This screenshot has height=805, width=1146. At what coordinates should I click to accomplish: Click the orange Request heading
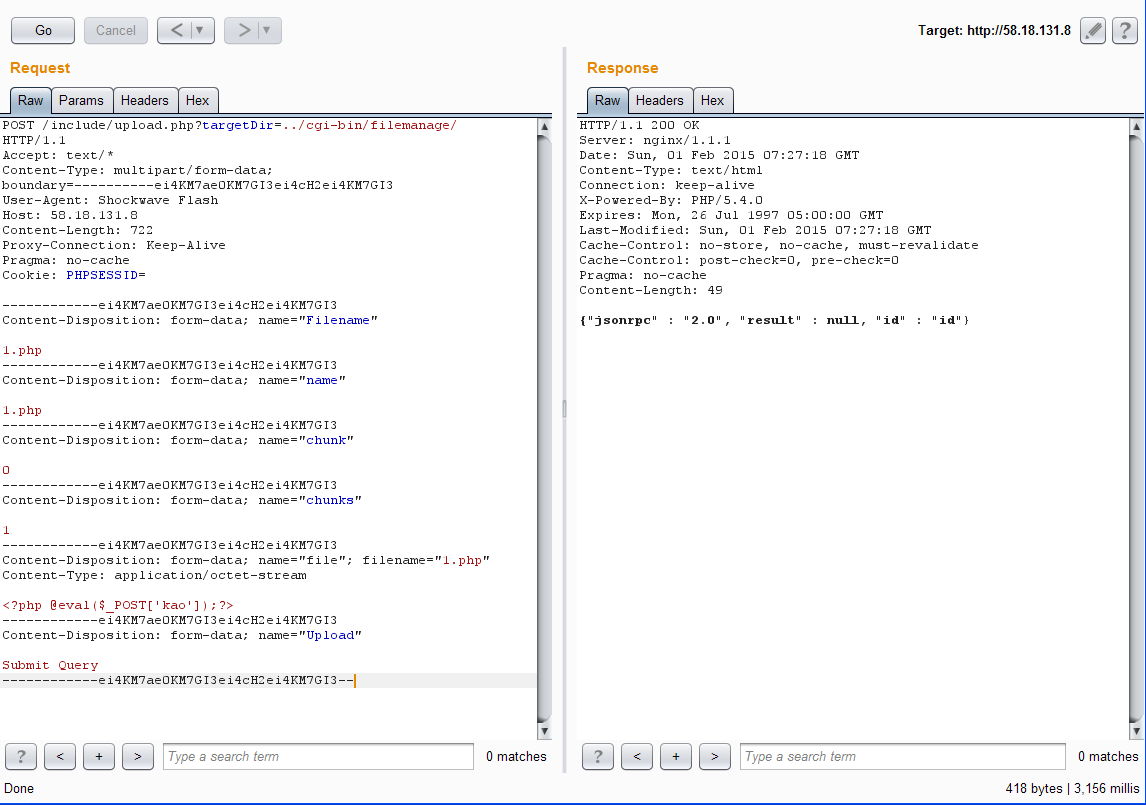pos(40,68)
